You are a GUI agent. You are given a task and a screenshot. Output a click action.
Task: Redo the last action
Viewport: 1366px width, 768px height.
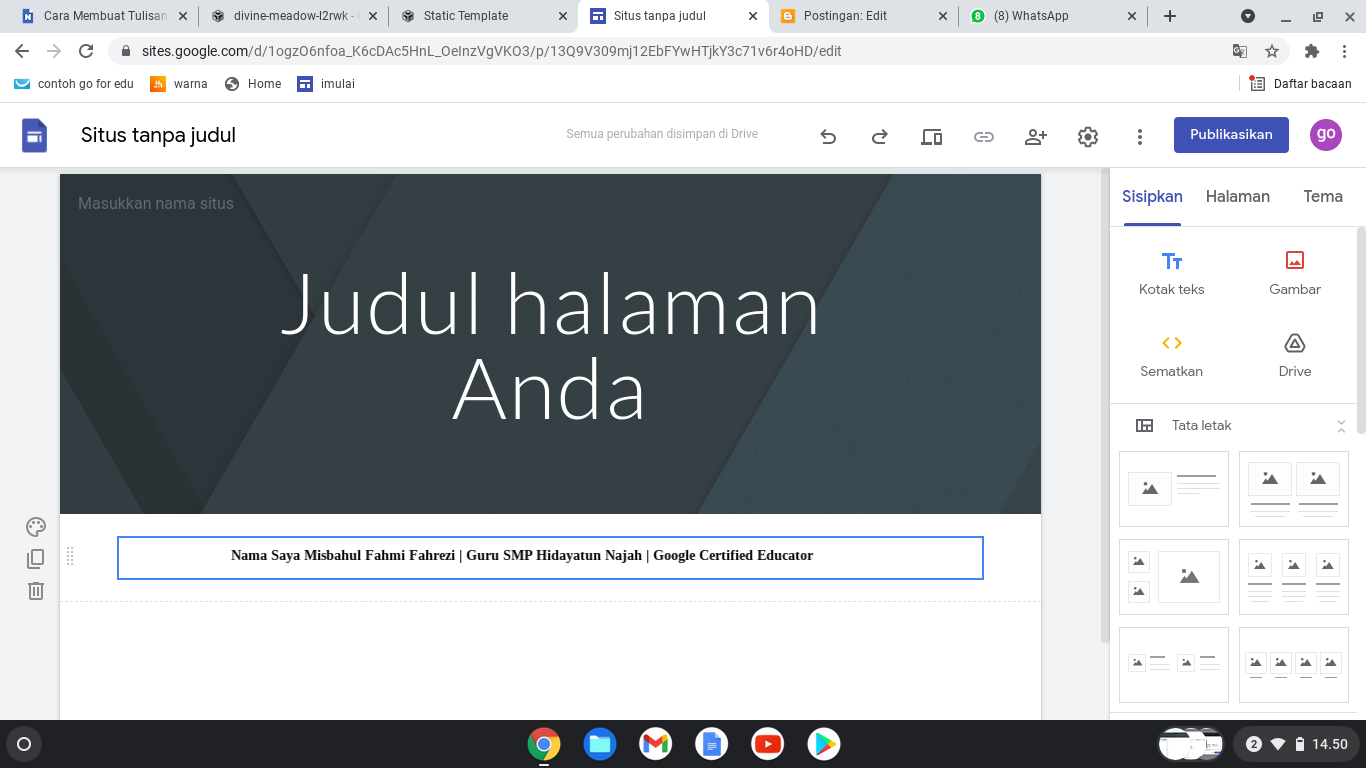point(880,137)
